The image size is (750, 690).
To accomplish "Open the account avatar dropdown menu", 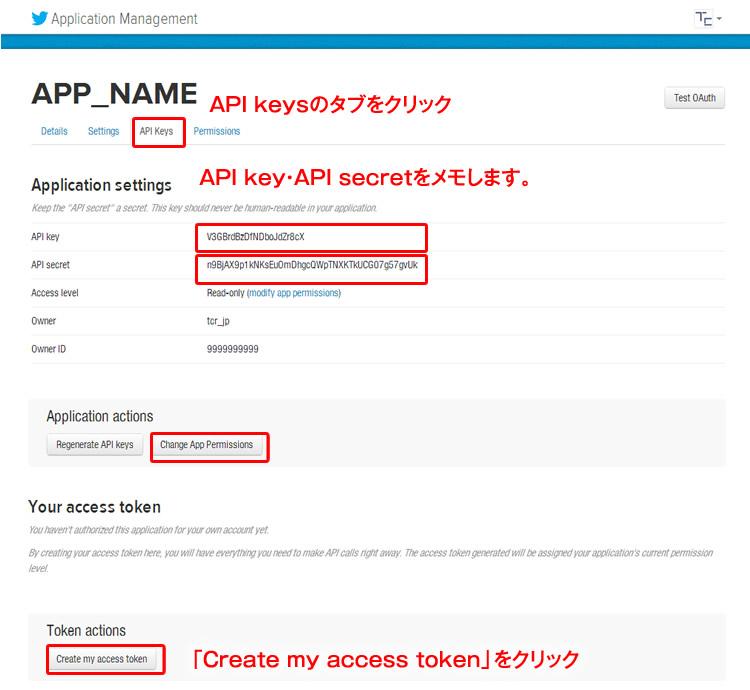I will (x=708, y=19).
